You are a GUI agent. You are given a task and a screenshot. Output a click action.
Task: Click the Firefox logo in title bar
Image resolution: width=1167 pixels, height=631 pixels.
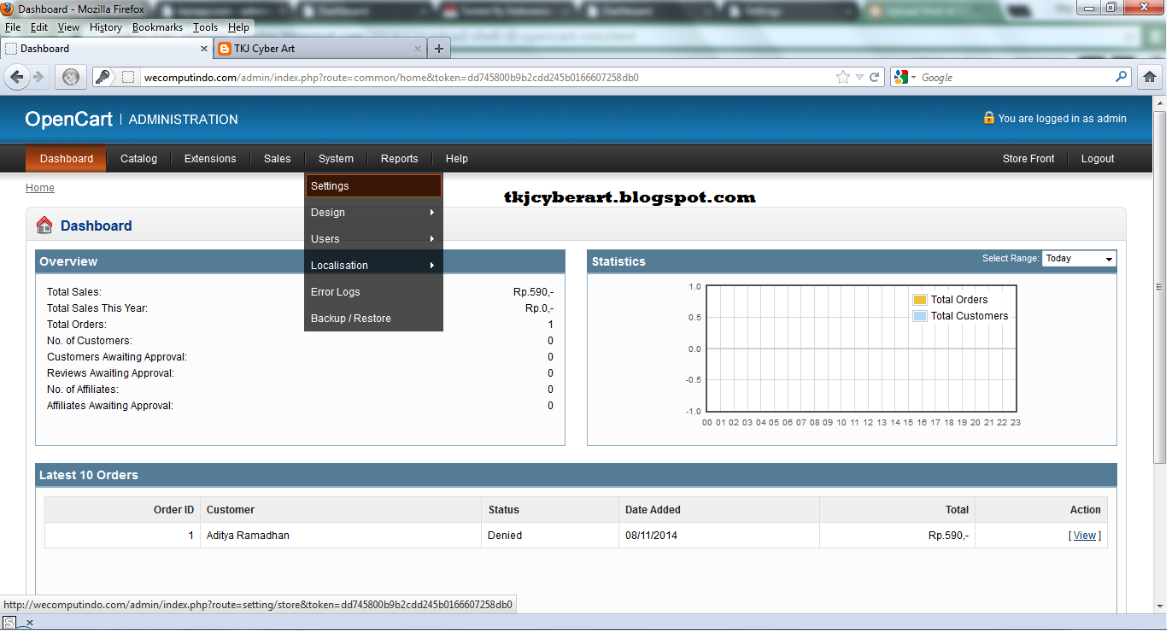point(7,9)
